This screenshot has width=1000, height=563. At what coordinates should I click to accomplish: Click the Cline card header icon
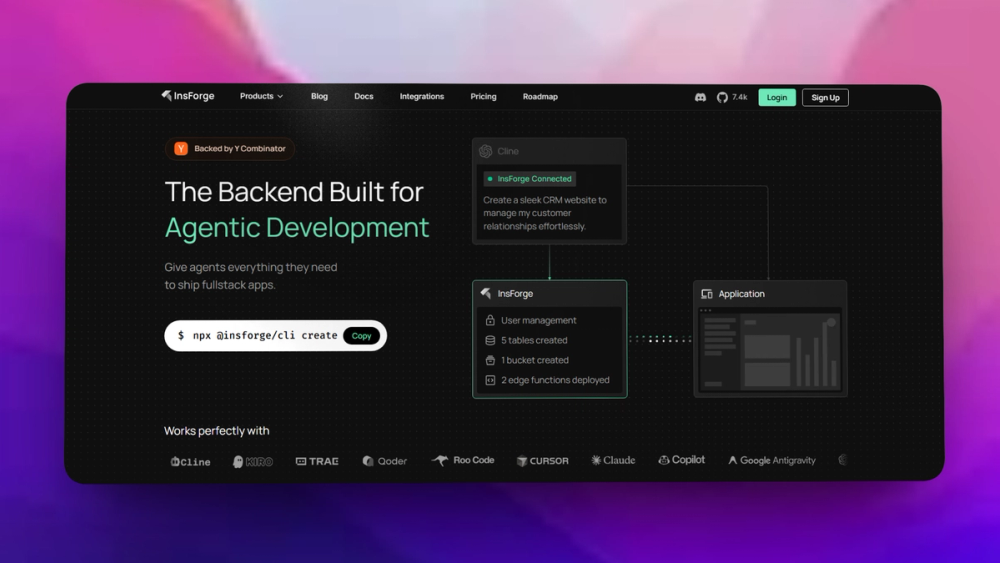(486, 151)
